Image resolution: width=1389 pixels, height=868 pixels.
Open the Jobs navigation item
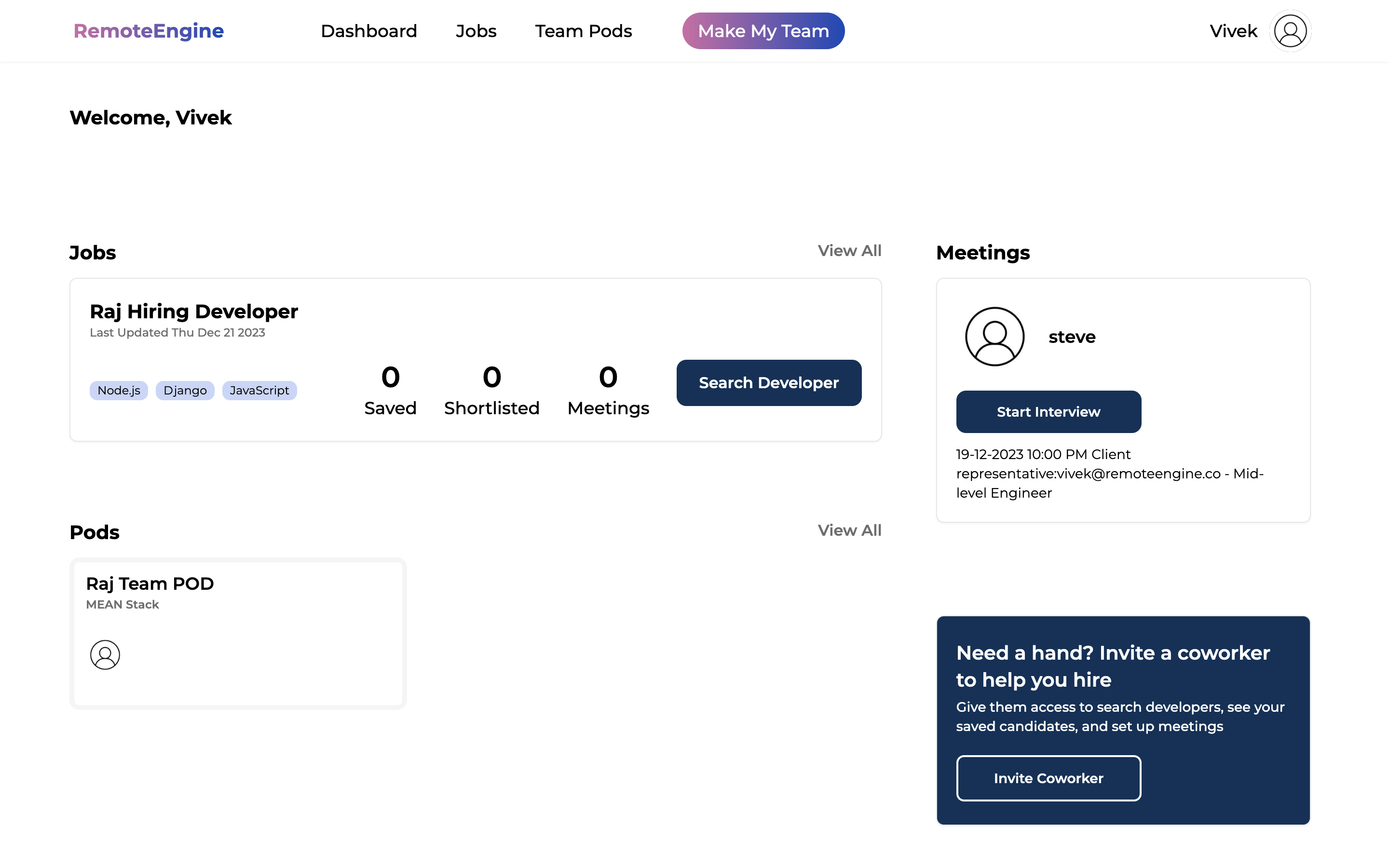click(x=476, y=31)
